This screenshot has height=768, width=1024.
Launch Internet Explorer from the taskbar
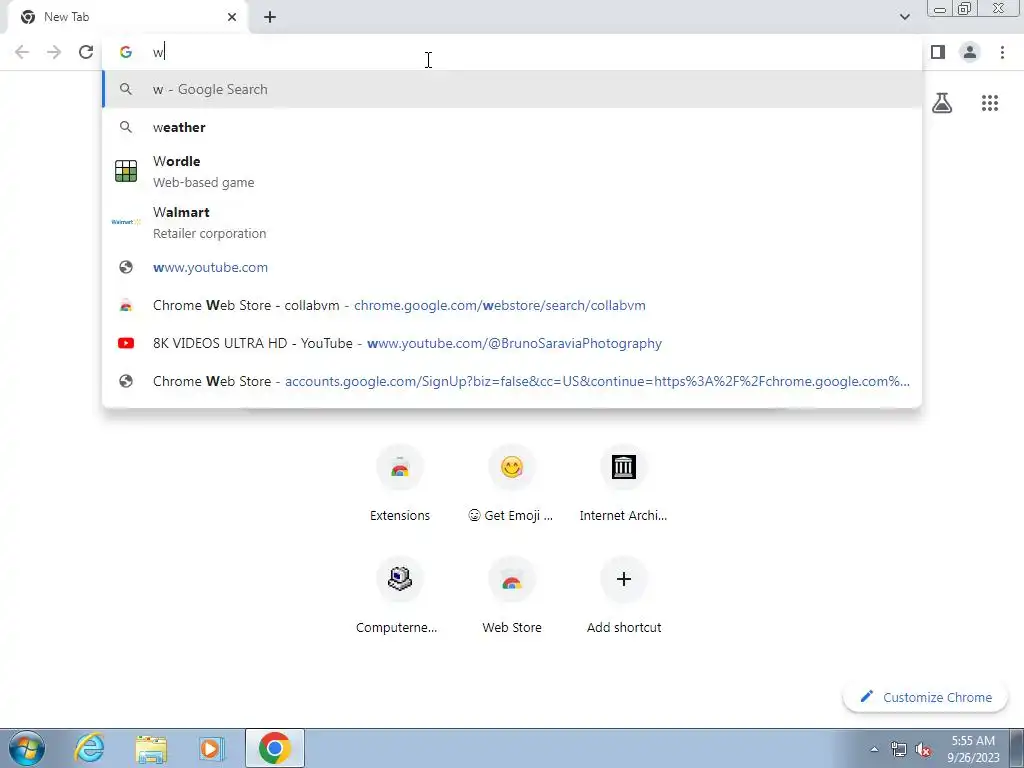tap(89, 748)
